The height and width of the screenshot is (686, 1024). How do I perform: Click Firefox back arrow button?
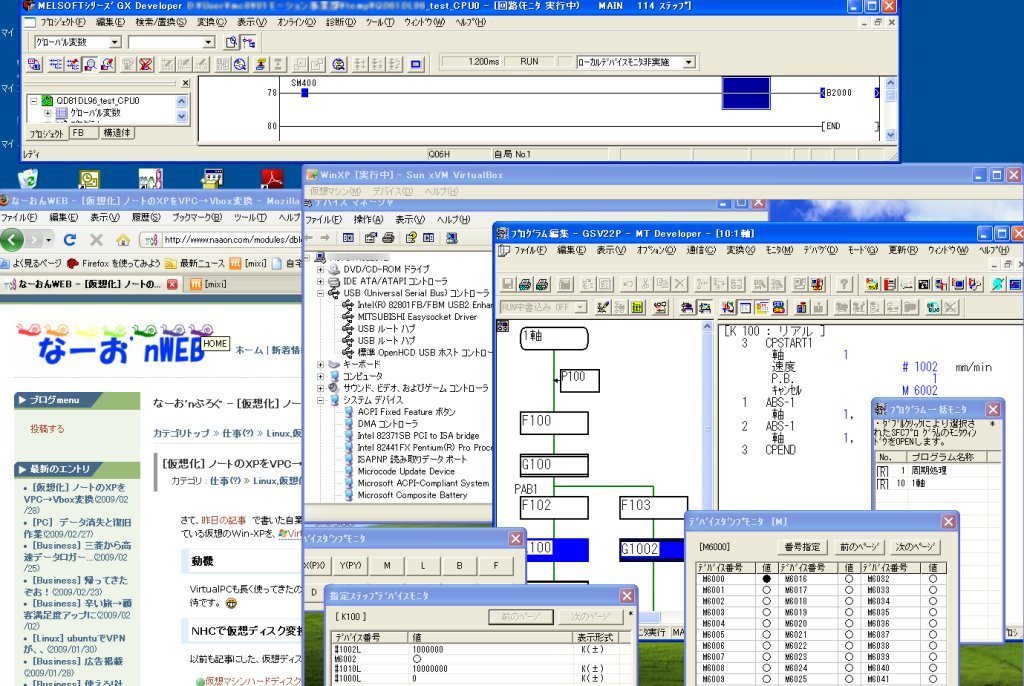tap(13, 240)
